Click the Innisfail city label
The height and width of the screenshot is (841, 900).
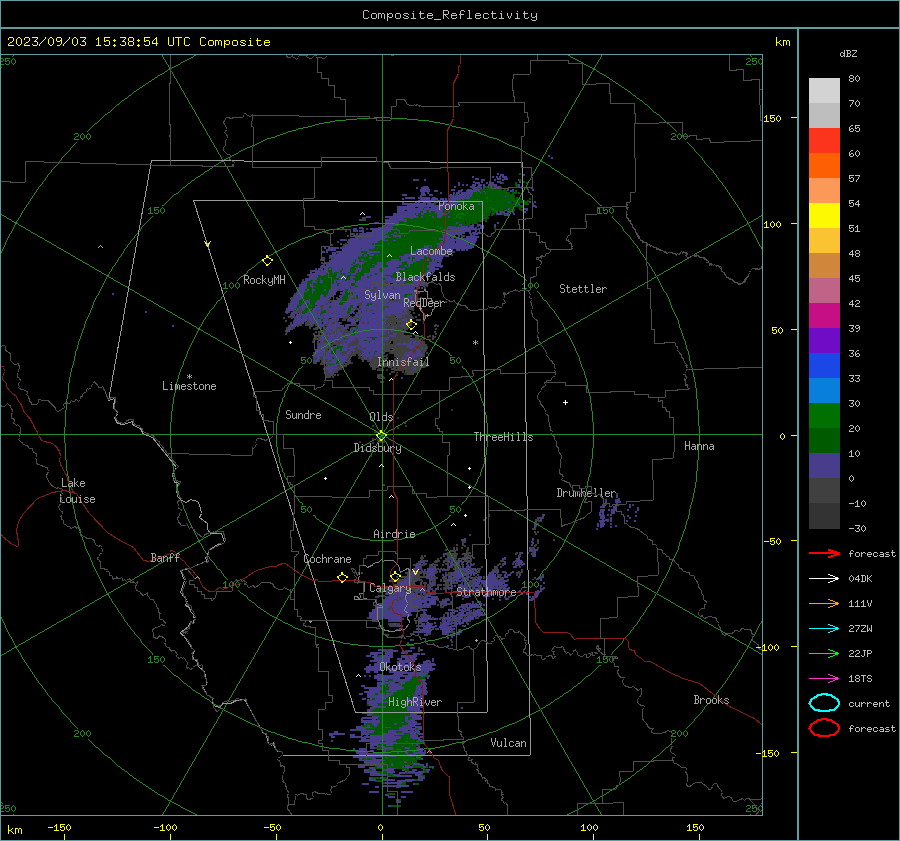403,362
